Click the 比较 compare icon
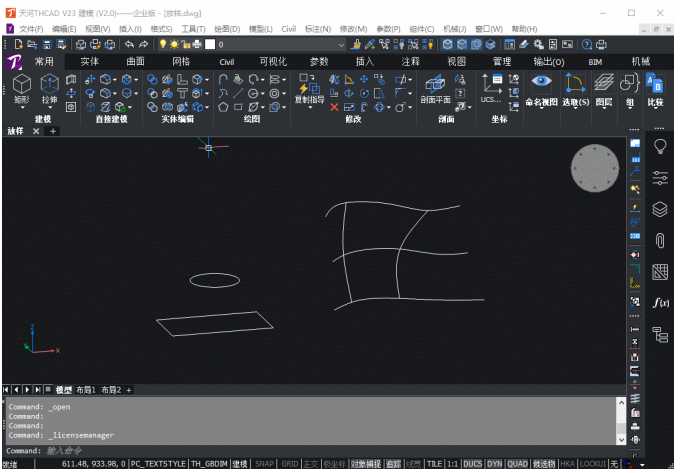This screenshot has height=473, width=682. click(655, 90)
